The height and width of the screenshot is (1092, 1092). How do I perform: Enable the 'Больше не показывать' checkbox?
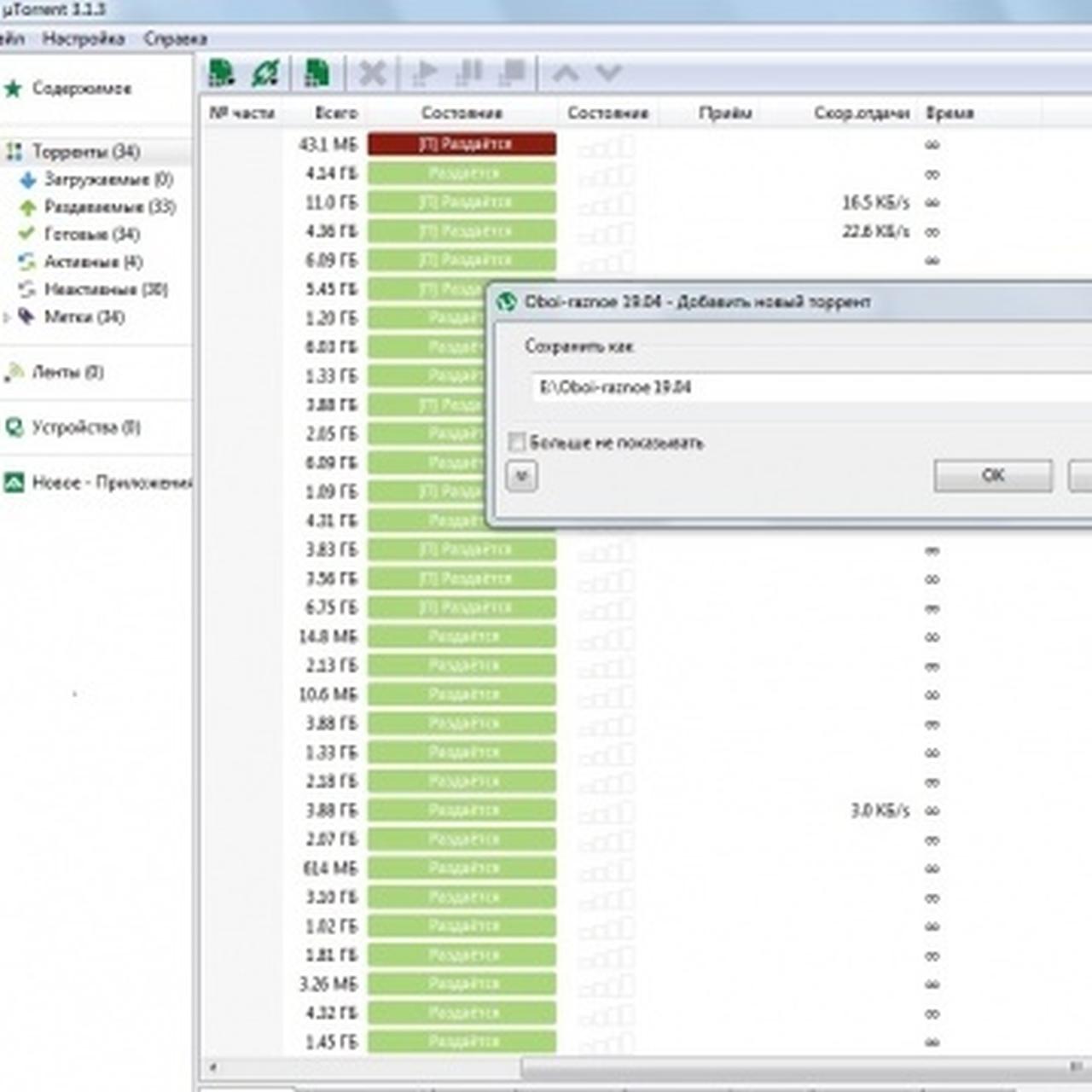516,442
